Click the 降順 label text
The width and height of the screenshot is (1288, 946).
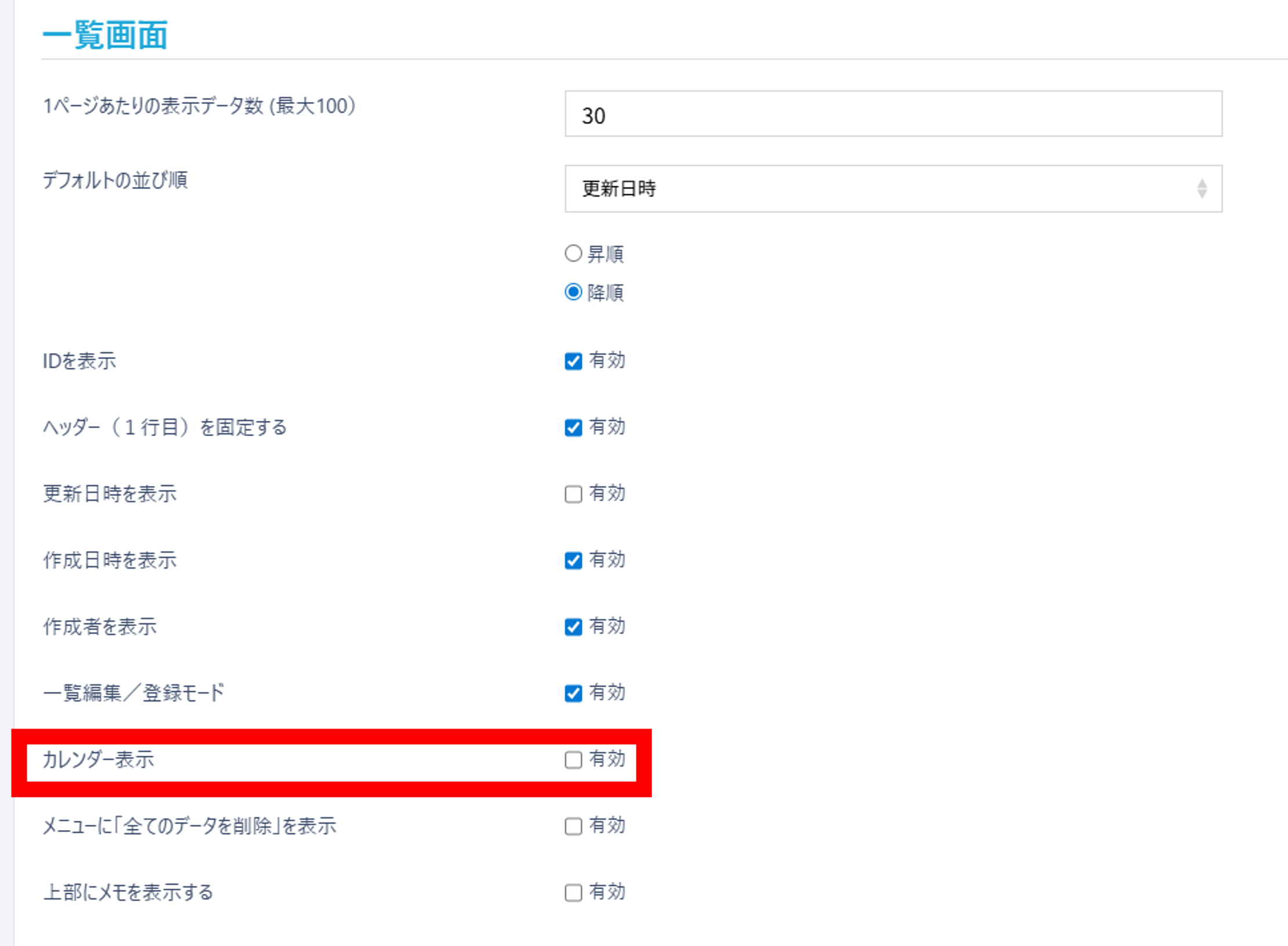click(605, 292)
